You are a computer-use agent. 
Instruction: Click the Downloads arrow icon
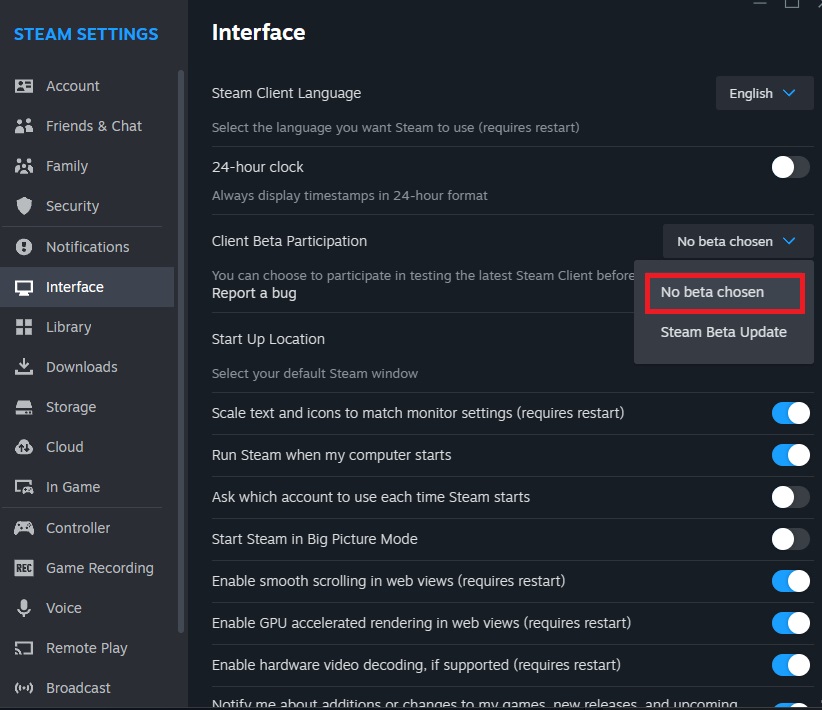pos(24,367)
